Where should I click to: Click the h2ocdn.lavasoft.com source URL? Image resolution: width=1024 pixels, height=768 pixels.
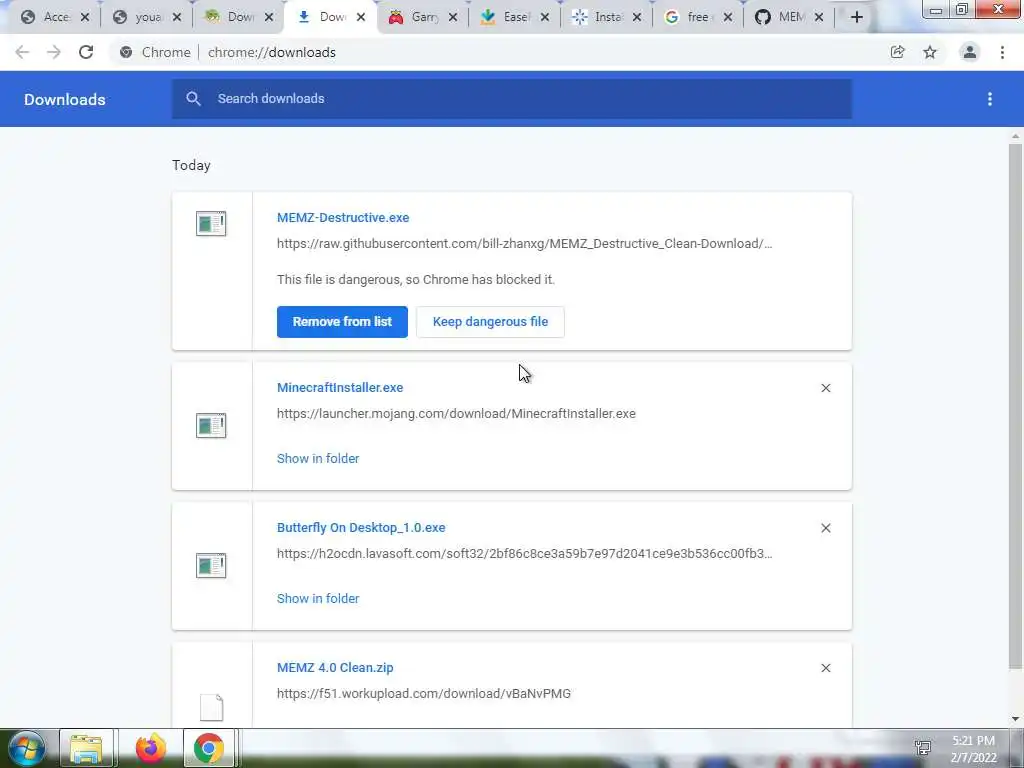(524, 554)
